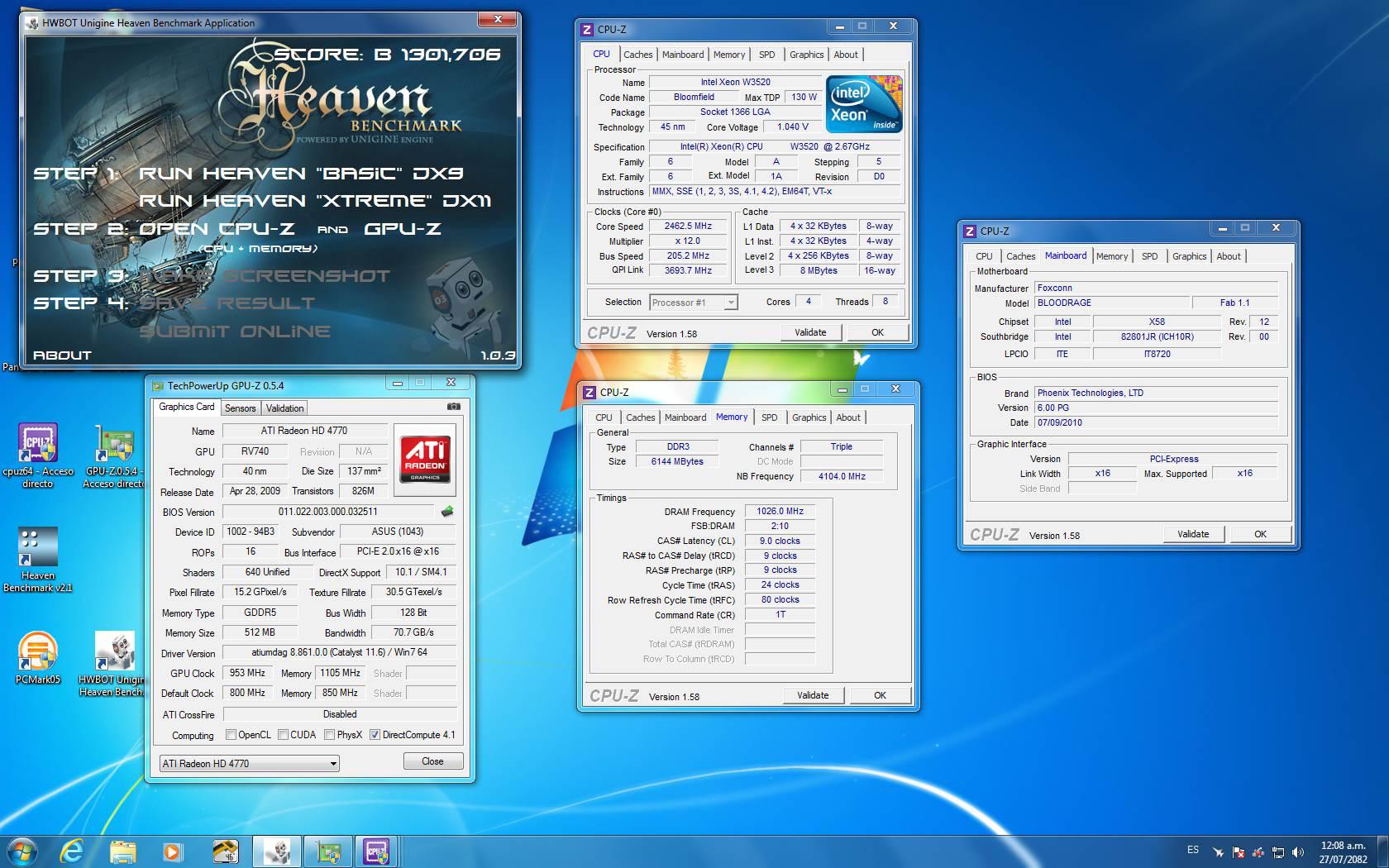Click the Intel Xeon W3520 name field
1389x868 pixels.
click(x=735, y=82)
